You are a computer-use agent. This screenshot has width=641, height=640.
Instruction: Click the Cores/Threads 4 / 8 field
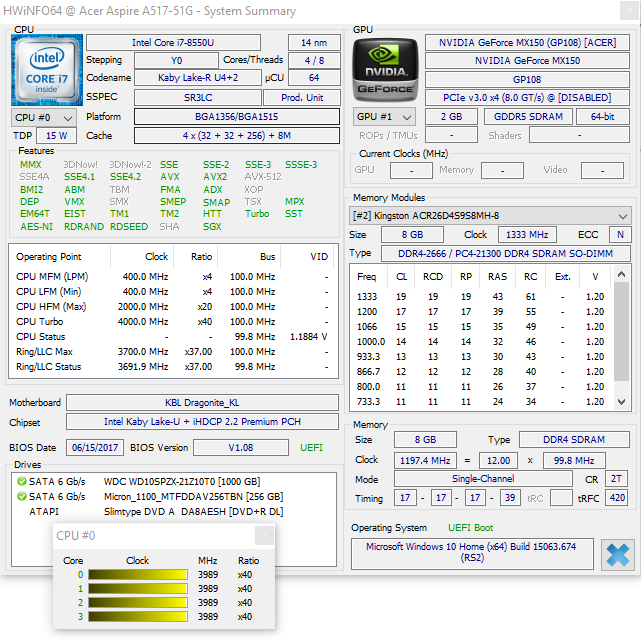coord(314,60)
